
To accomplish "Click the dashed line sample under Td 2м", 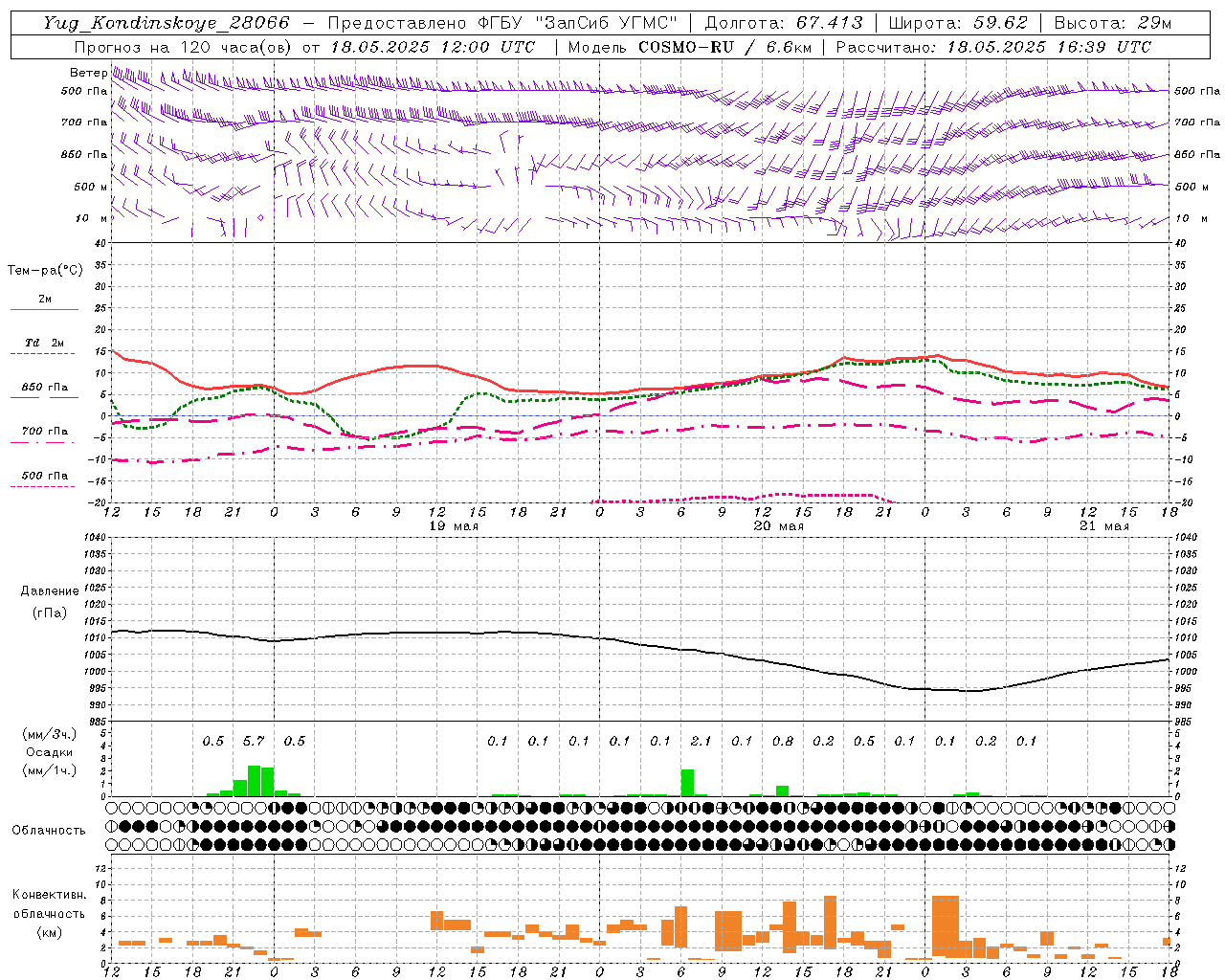I will point(44,354).
